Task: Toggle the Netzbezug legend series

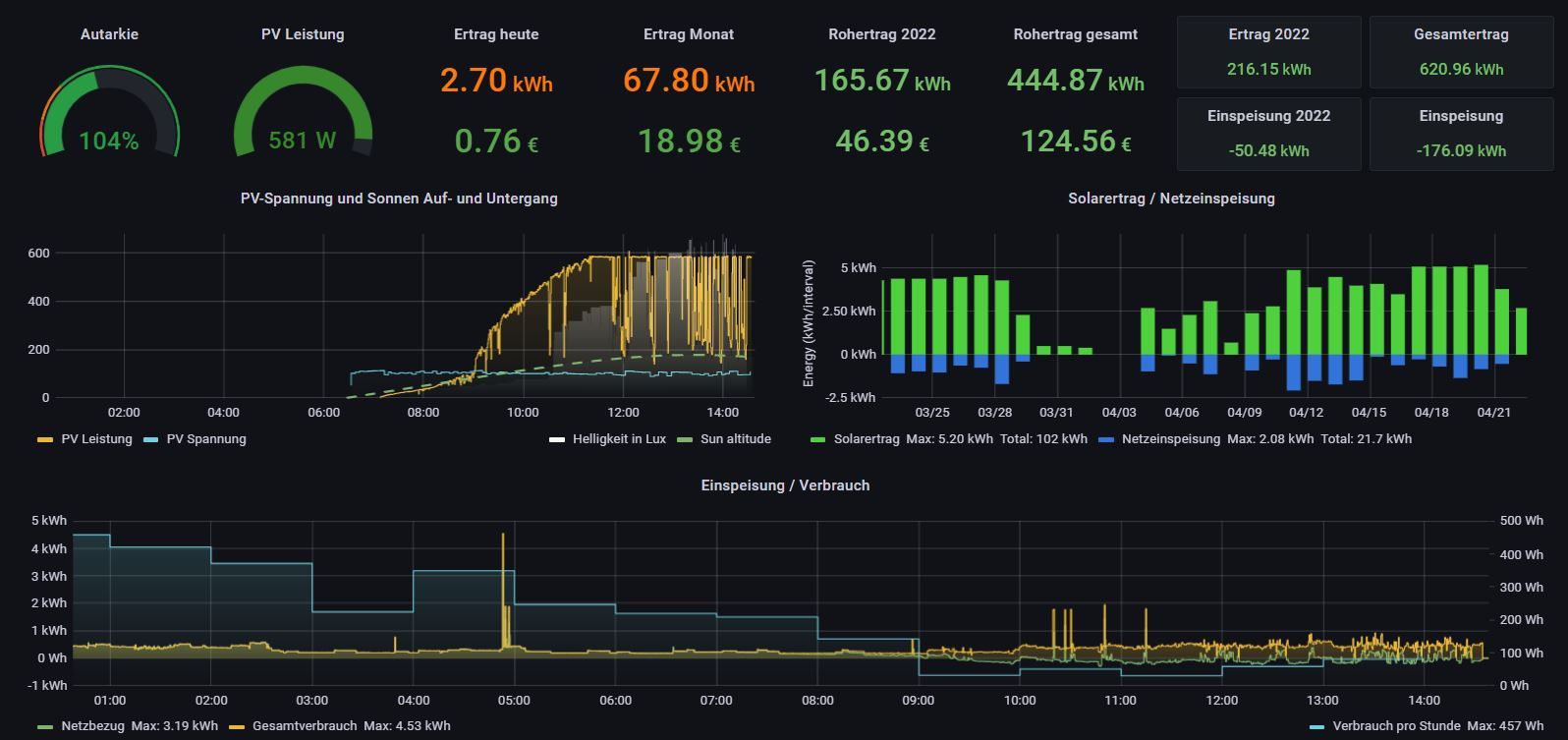Action: (x=90, y=726)
